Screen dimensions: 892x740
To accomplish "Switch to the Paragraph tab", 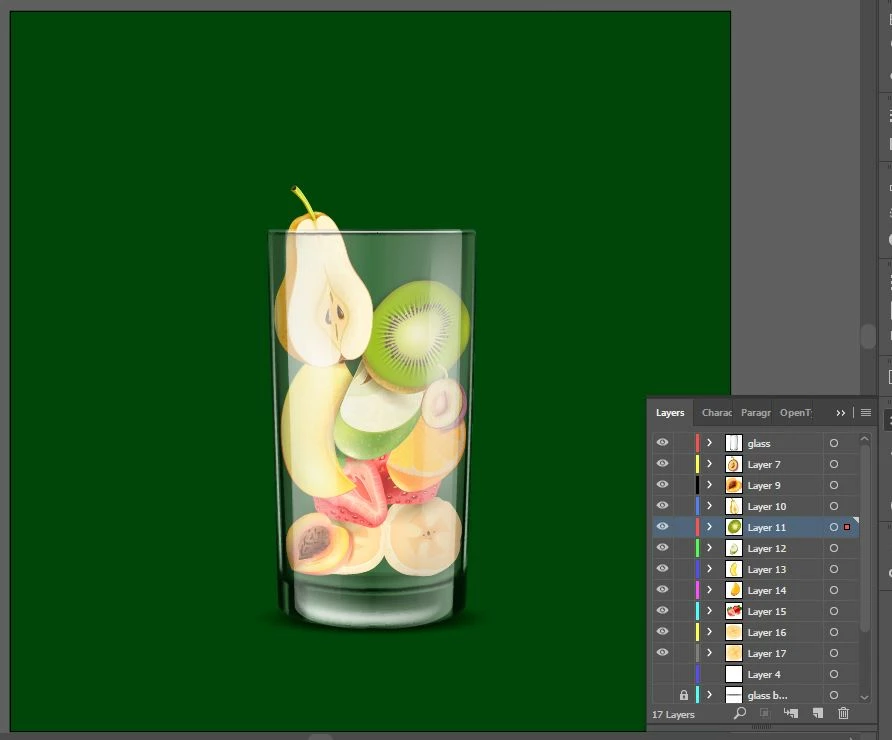I will [x=755, y=412].
